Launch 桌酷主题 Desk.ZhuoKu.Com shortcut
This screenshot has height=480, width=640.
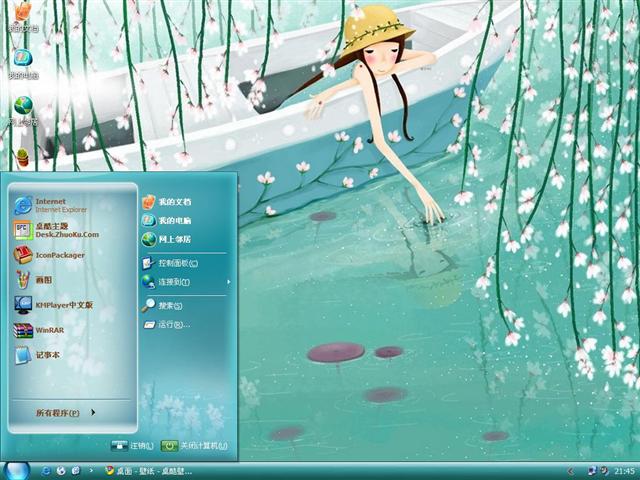click(x=56, y=230)
